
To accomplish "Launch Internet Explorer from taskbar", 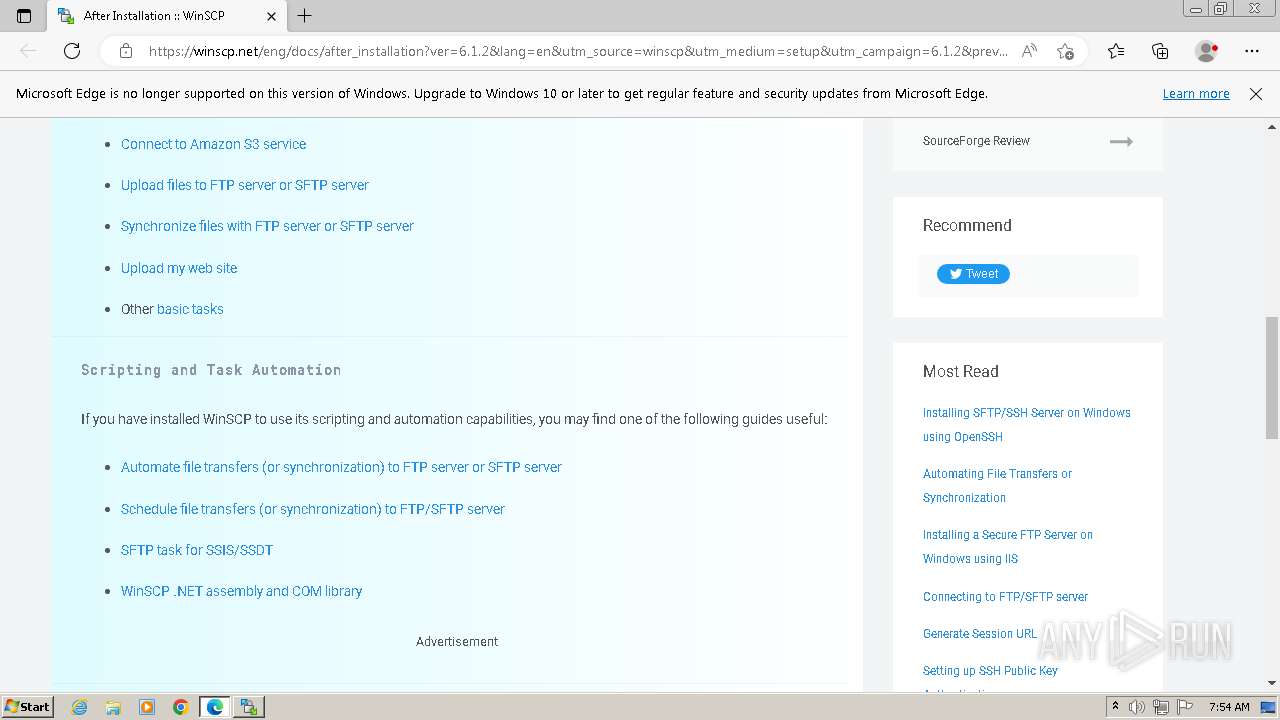I will coord(80,707).
